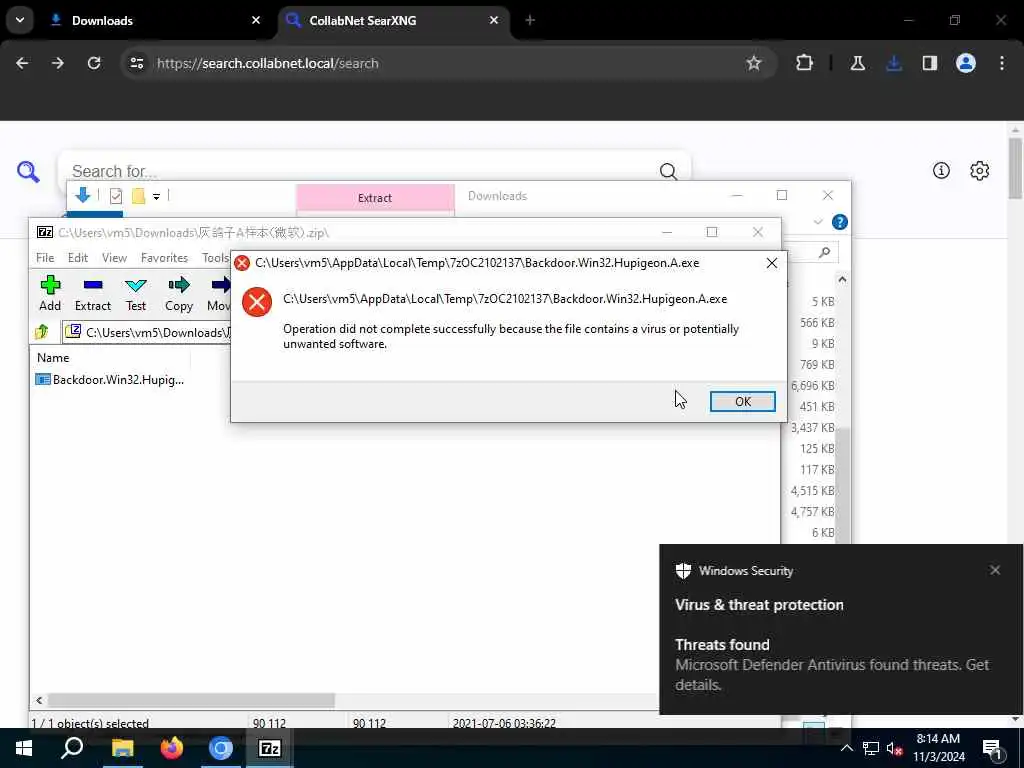Click the Test toolbar button in 7-Zip
The height and width of the screenshot is (768, 1024).
pos(136,293)
